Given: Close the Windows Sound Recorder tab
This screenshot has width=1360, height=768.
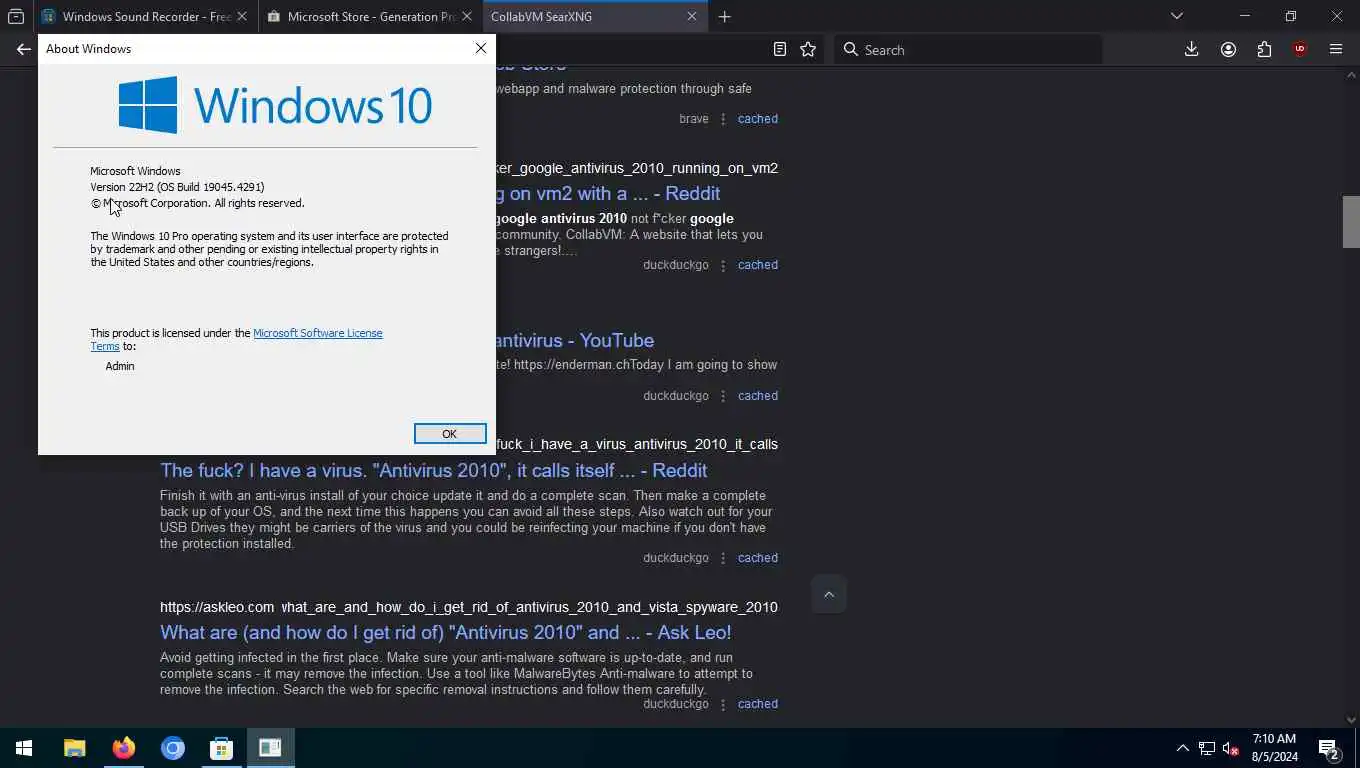Looking at the screenshot, I should 242,16.
